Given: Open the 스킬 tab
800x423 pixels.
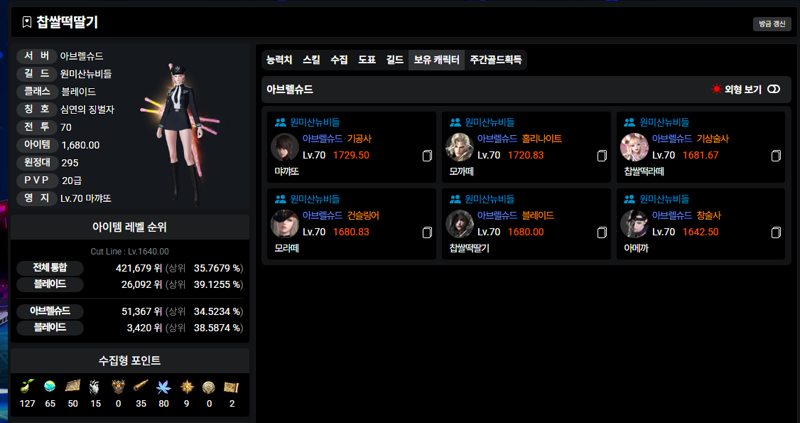Looking at the screenshot, I should click(311, 60).
